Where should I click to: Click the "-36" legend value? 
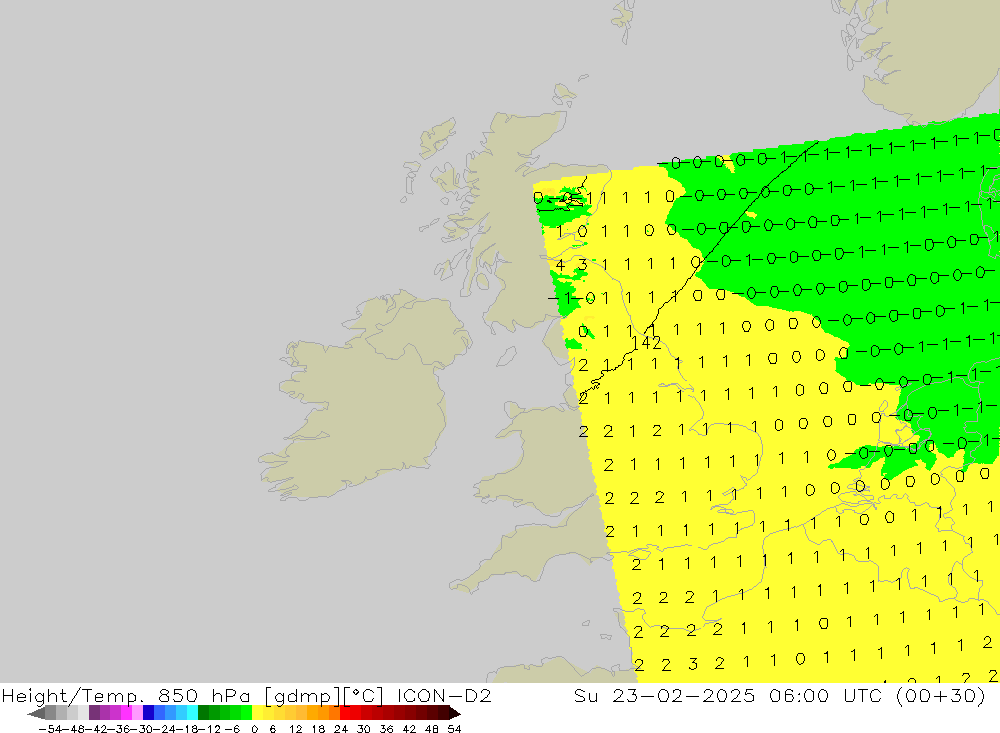coord(120,729)
